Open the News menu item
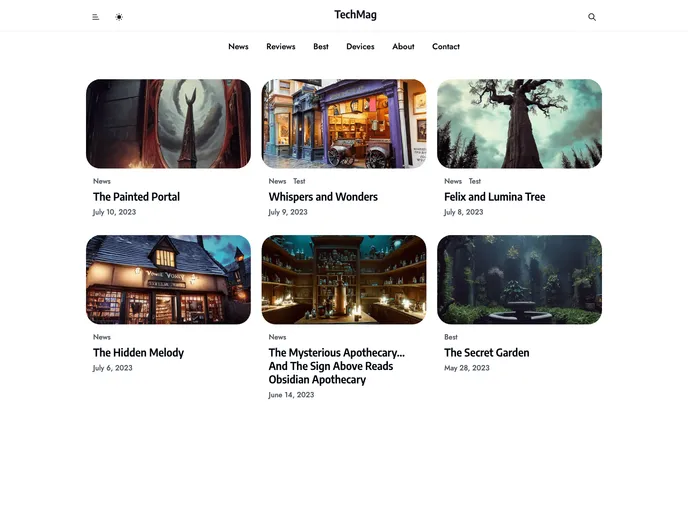Screen dimensions: 688x512 point(238,47)
